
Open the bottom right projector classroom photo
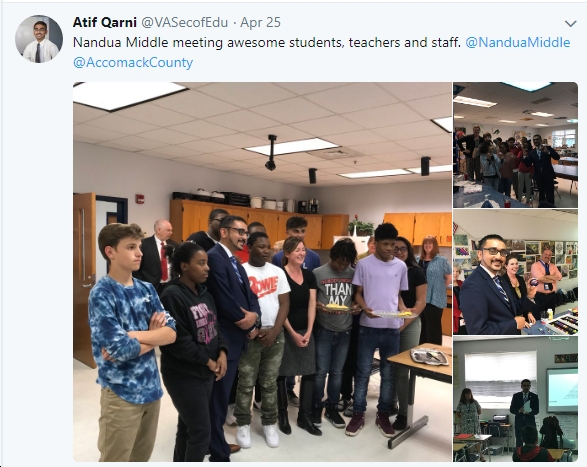(x=515, y=399)
